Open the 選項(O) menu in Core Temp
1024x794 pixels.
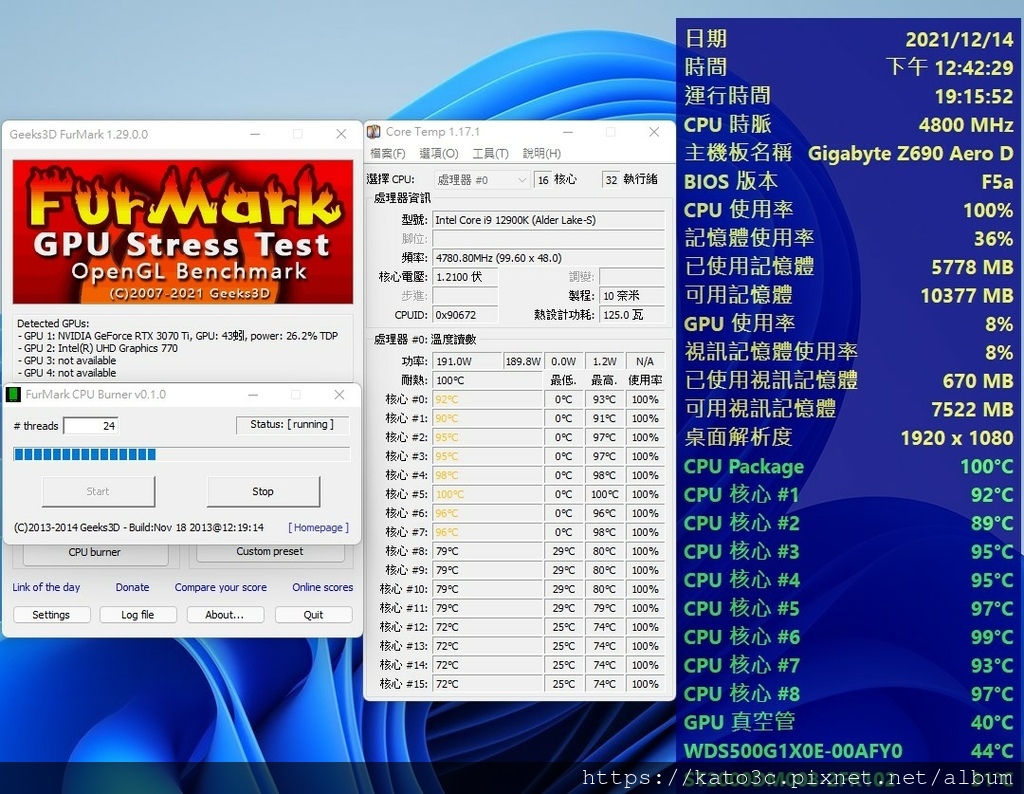pos(438,153)
